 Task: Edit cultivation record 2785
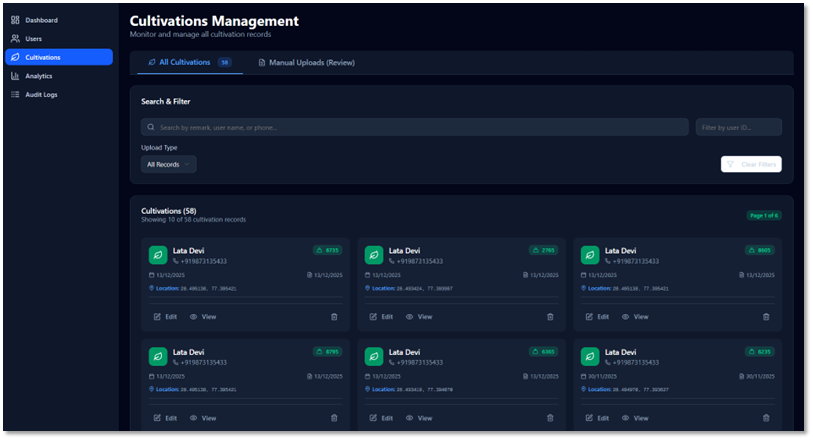point(381,317)
